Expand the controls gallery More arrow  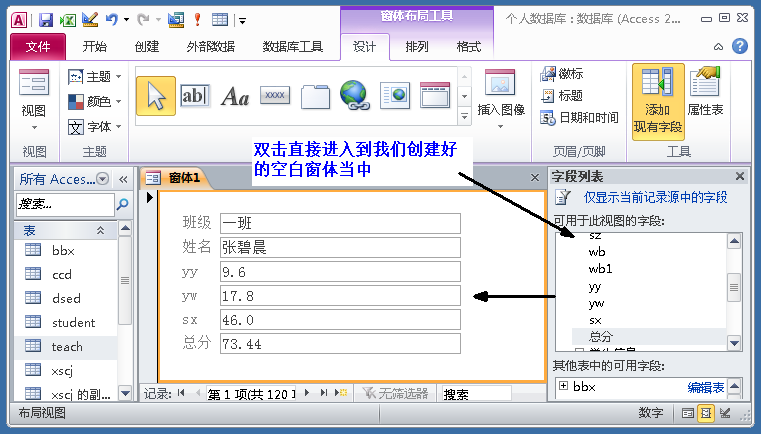pyautogui.click(x=464, y=117)
